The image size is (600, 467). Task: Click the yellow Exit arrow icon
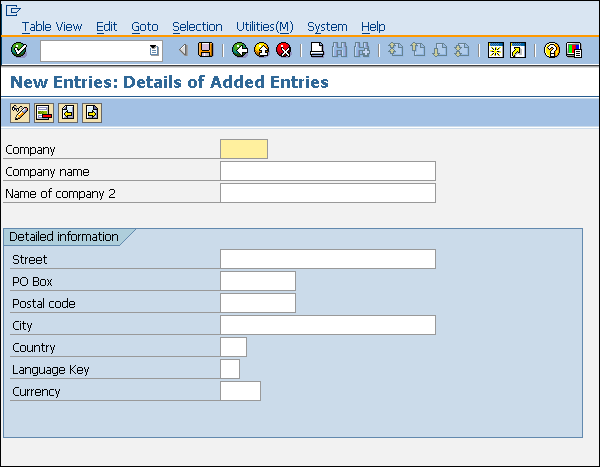[261, 50]
